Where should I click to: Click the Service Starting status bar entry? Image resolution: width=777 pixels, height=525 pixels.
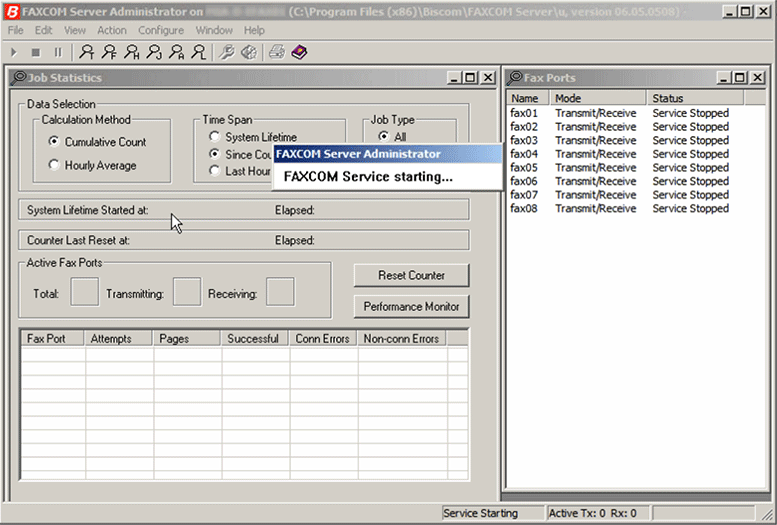click(493, 513)
